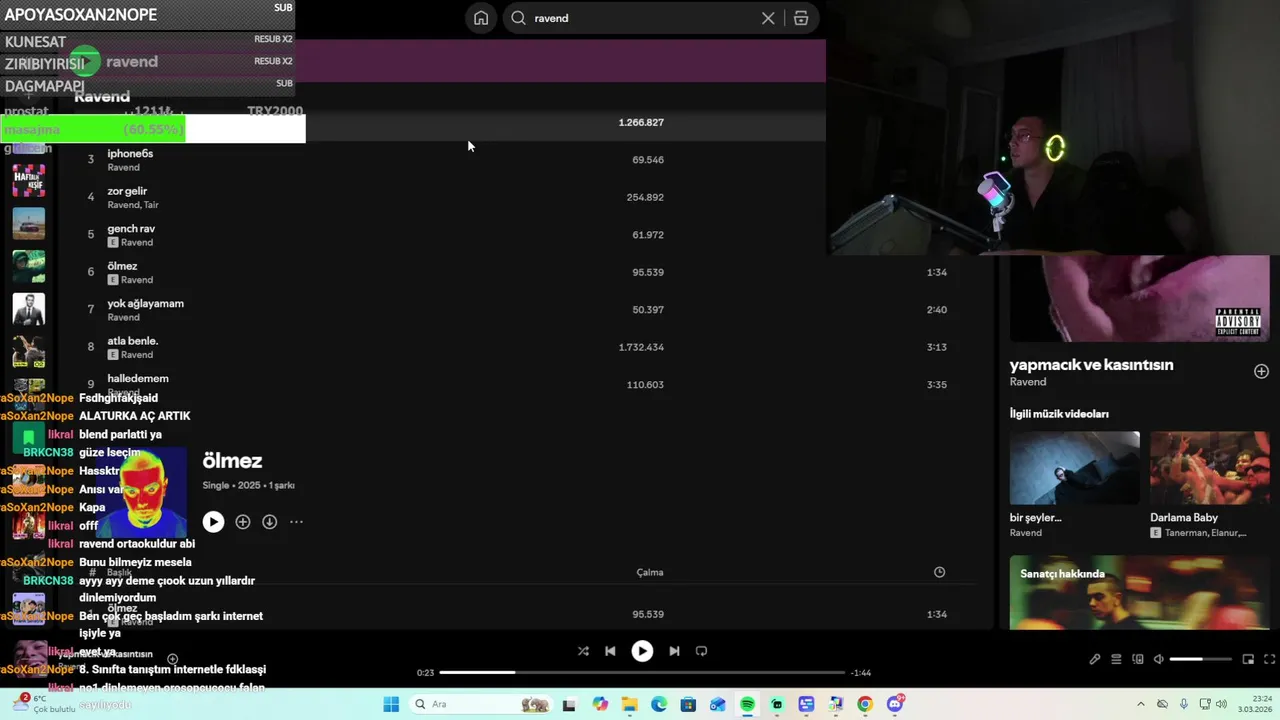Toggle repeat mode in player bar
This screenshot has height=720, width=1280.
(701, 651)
